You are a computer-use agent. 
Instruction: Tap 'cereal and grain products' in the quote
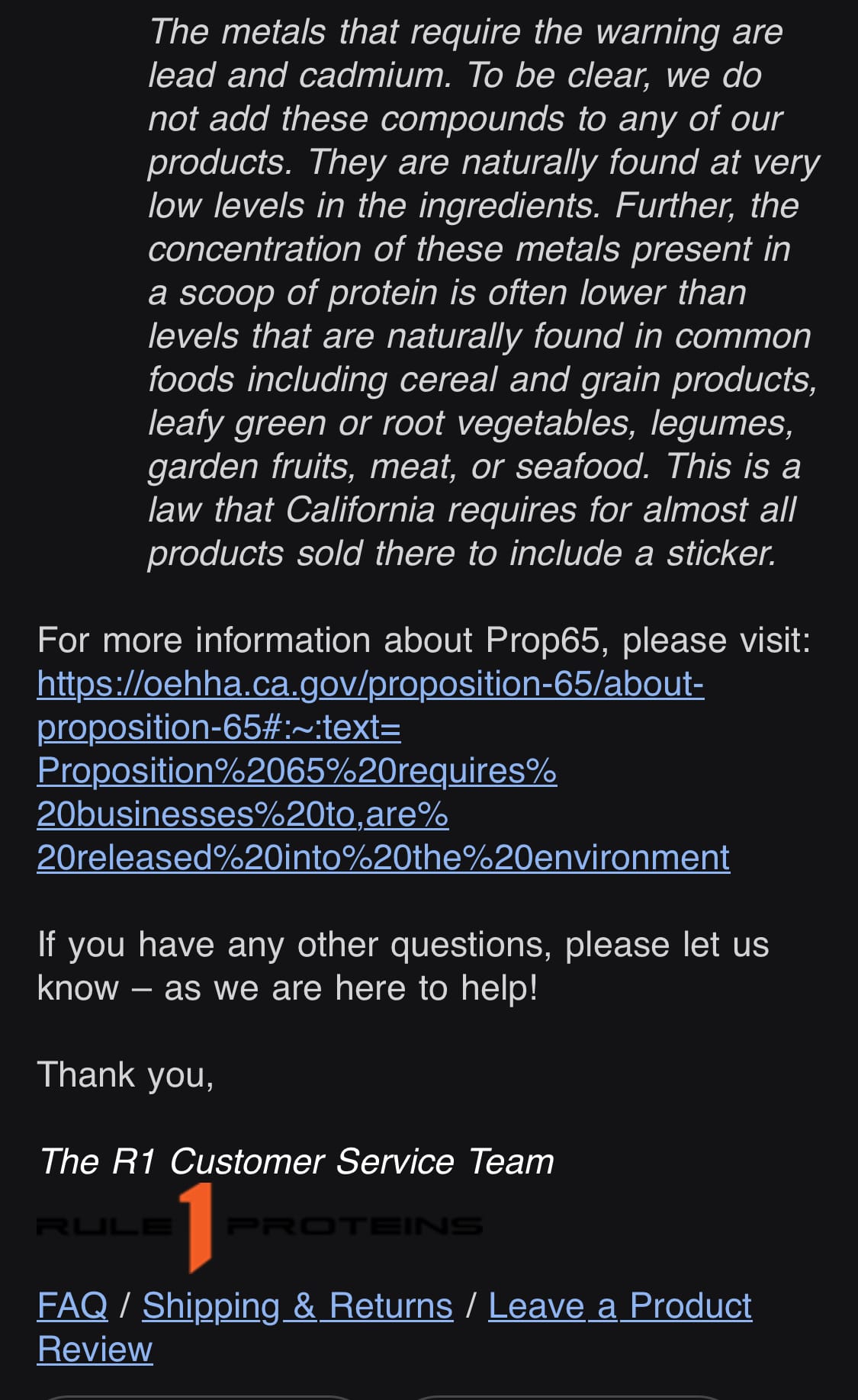607,380
